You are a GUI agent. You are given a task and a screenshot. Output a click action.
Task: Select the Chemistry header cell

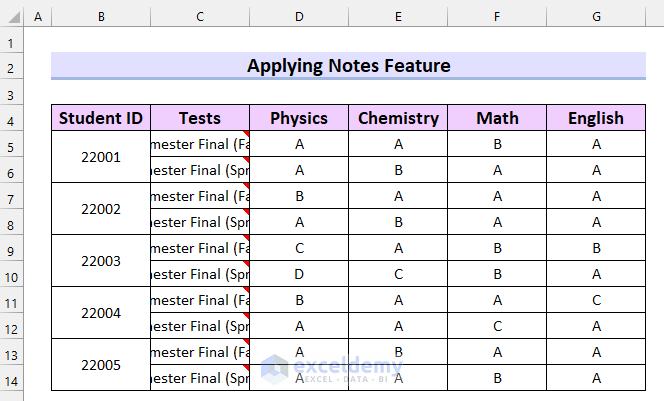point(398,118)
